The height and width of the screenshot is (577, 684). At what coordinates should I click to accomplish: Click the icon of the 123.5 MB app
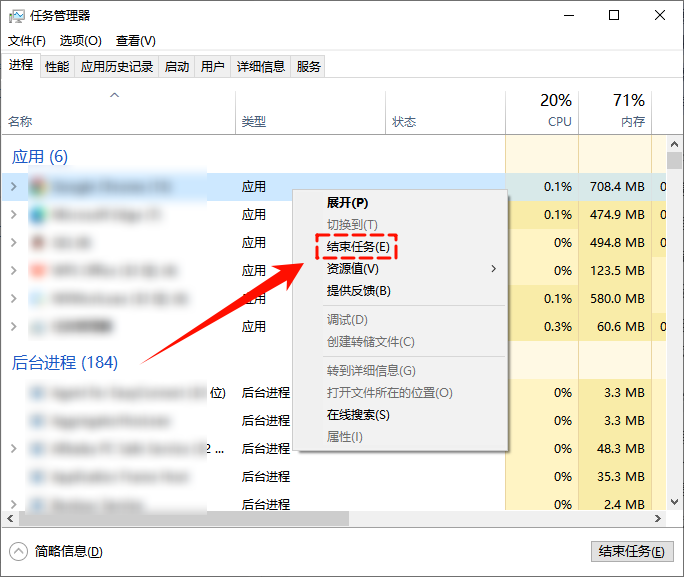tap(38, 270)
